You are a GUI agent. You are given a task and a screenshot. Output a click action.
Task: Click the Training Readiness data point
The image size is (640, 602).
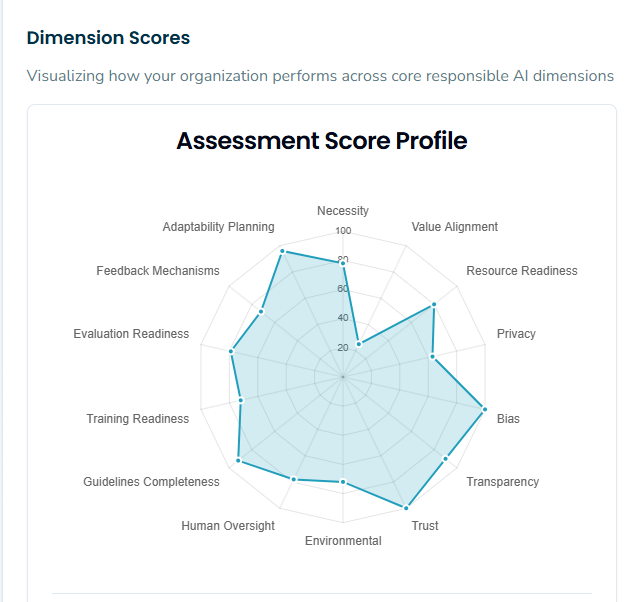coord(241,400)
